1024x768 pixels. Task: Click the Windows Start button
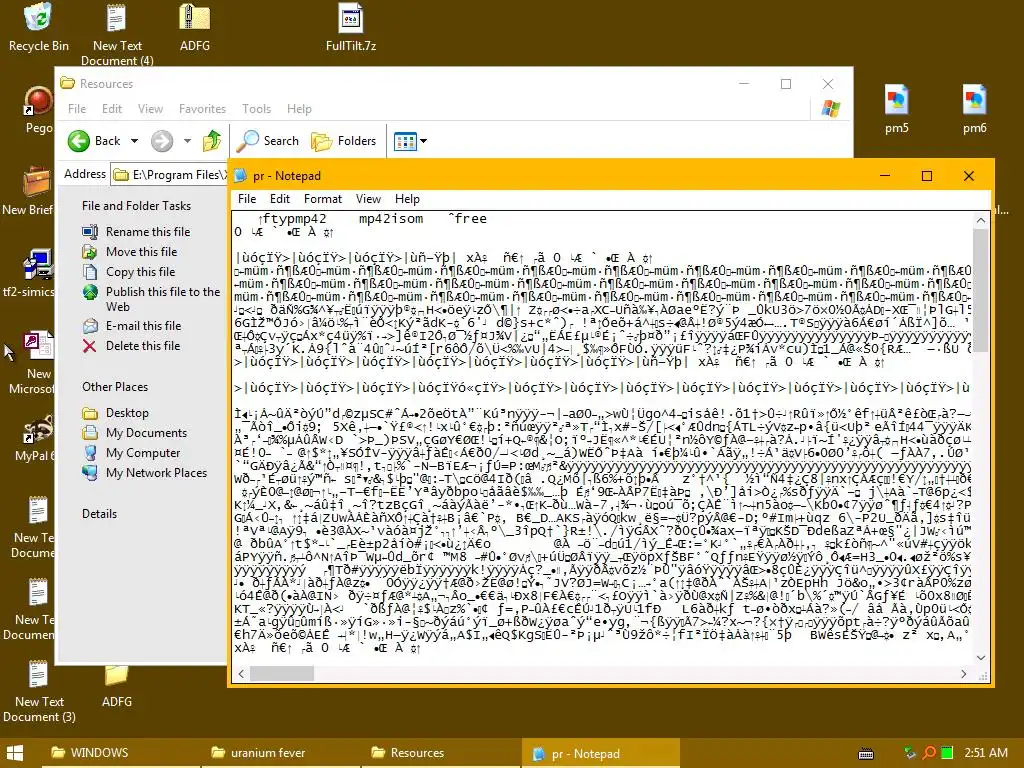(x=16, y=753)
